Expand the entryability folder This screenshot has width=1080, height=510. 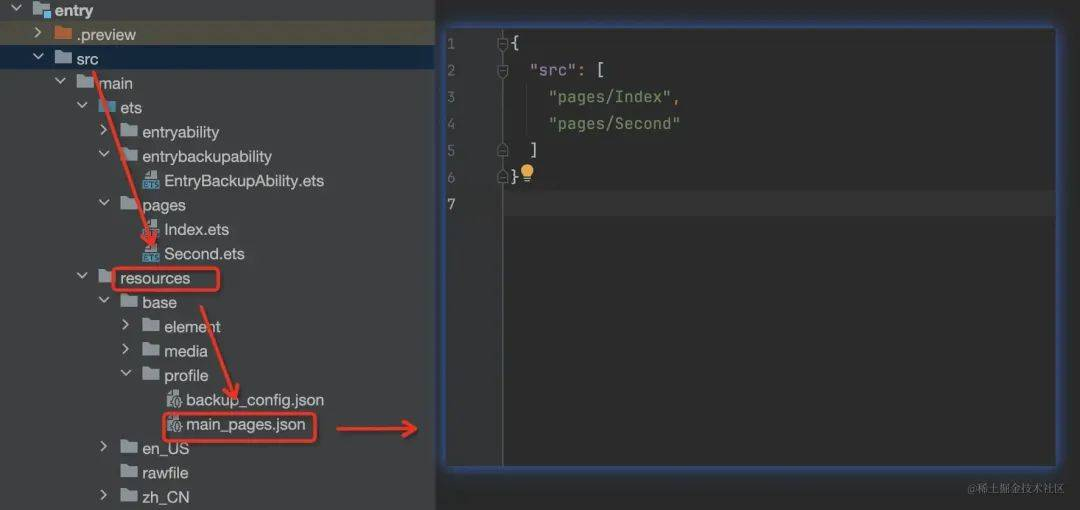(104, 130)
